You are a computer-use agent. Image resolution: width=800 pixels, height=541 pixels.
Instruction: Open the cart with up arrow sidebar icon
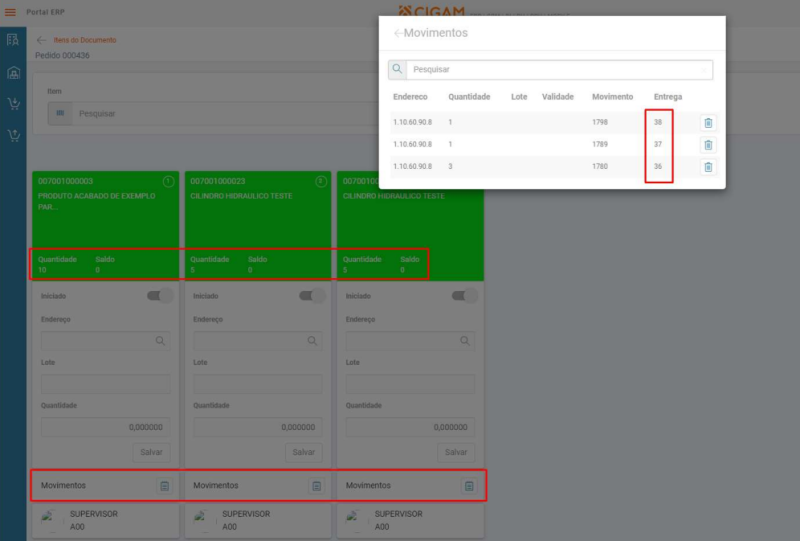pyautogui.click(x=13, y=135)
